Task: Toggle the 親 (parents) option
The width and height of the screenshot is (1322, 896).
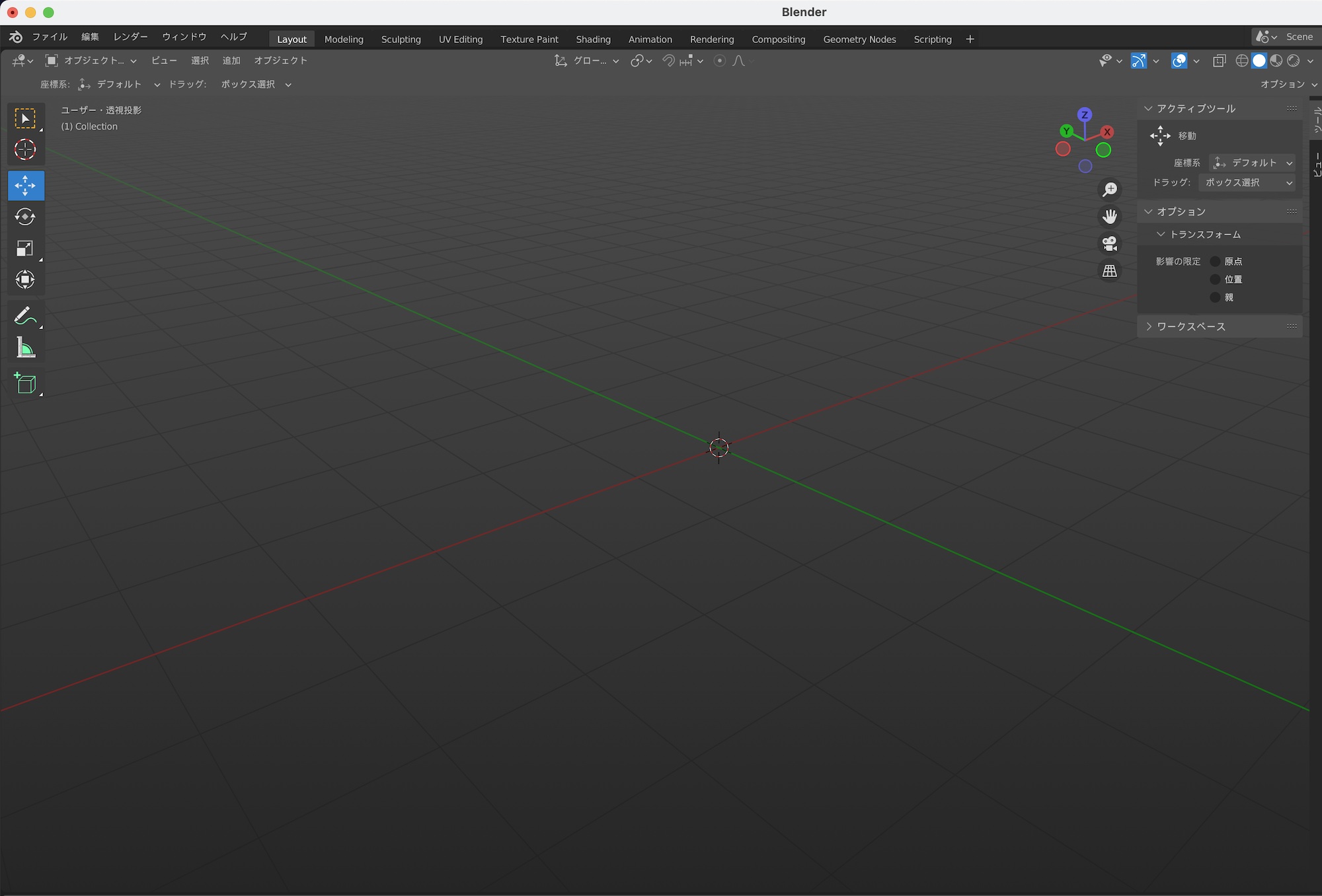Action: tap(1215, 297)
